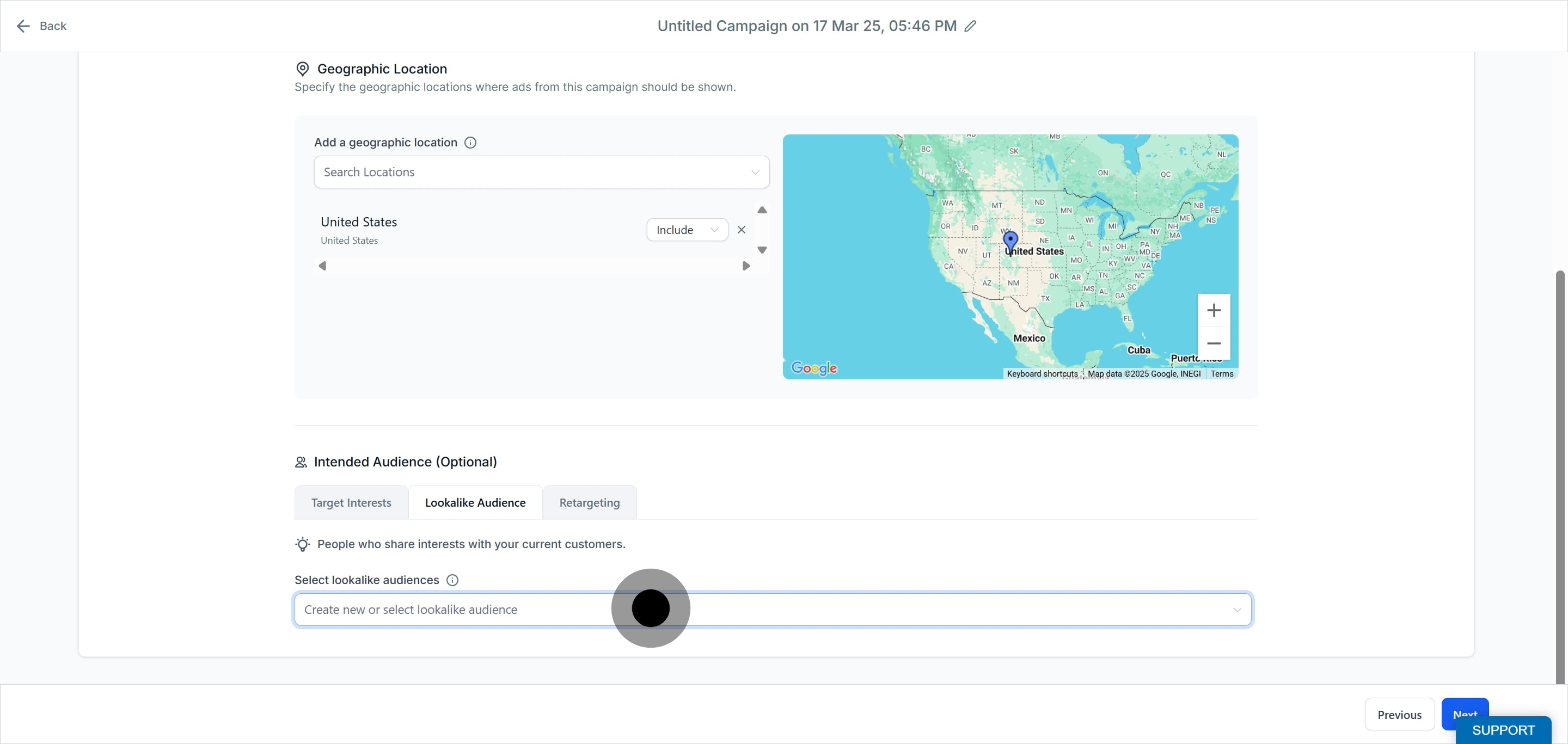Screen dimensions: 1568x744
Task: Zoom out on the map
Action: pos(1214,343)
